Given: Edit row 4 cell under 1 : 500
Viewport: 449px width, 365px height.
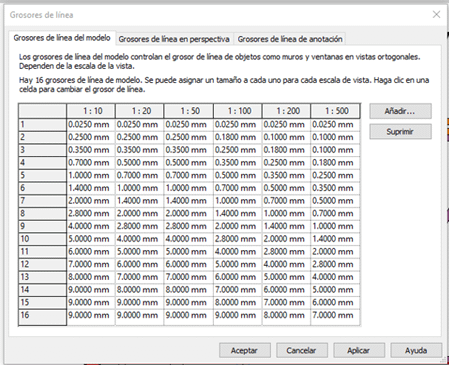Looking at the screenshot, I should tap(335, 163).
